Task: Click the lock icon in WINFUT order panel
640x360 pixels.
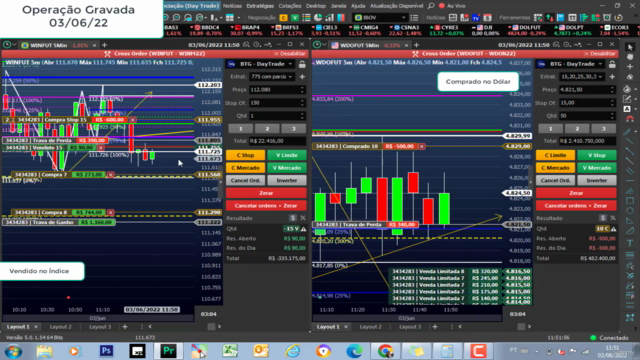Action: (x=302, y=64)
